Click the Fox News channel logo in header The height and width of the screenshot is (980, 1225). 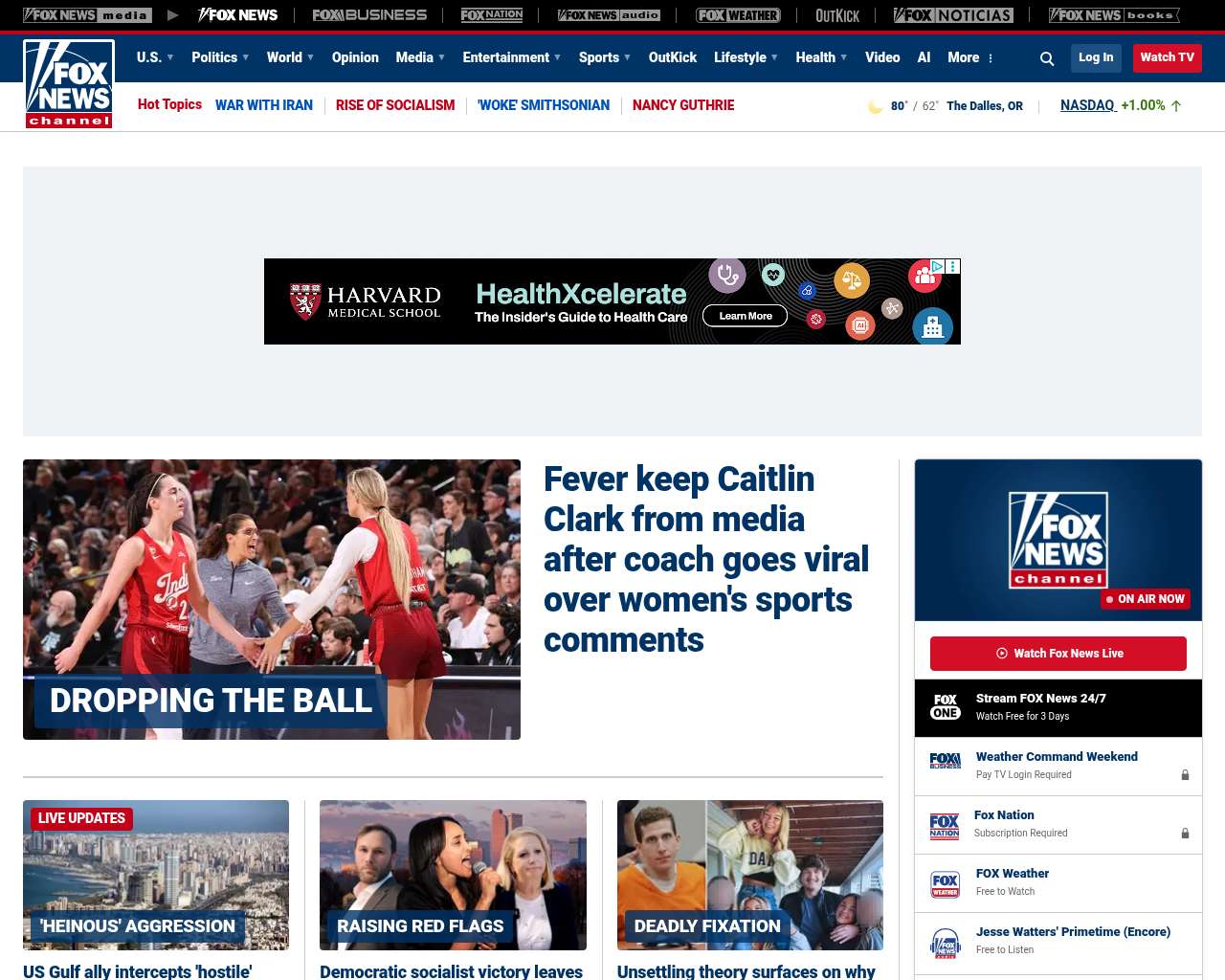tap(69, 84)
